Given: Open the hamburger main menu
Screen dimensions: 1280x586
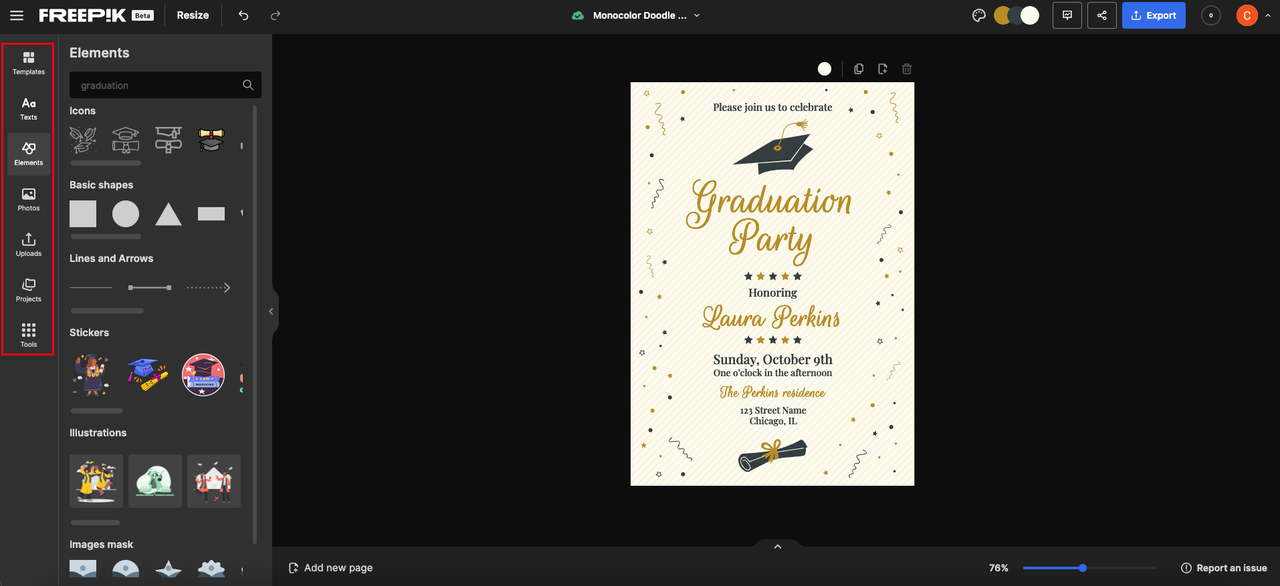Looking at the screenshot, I should (x=17, y=15).
